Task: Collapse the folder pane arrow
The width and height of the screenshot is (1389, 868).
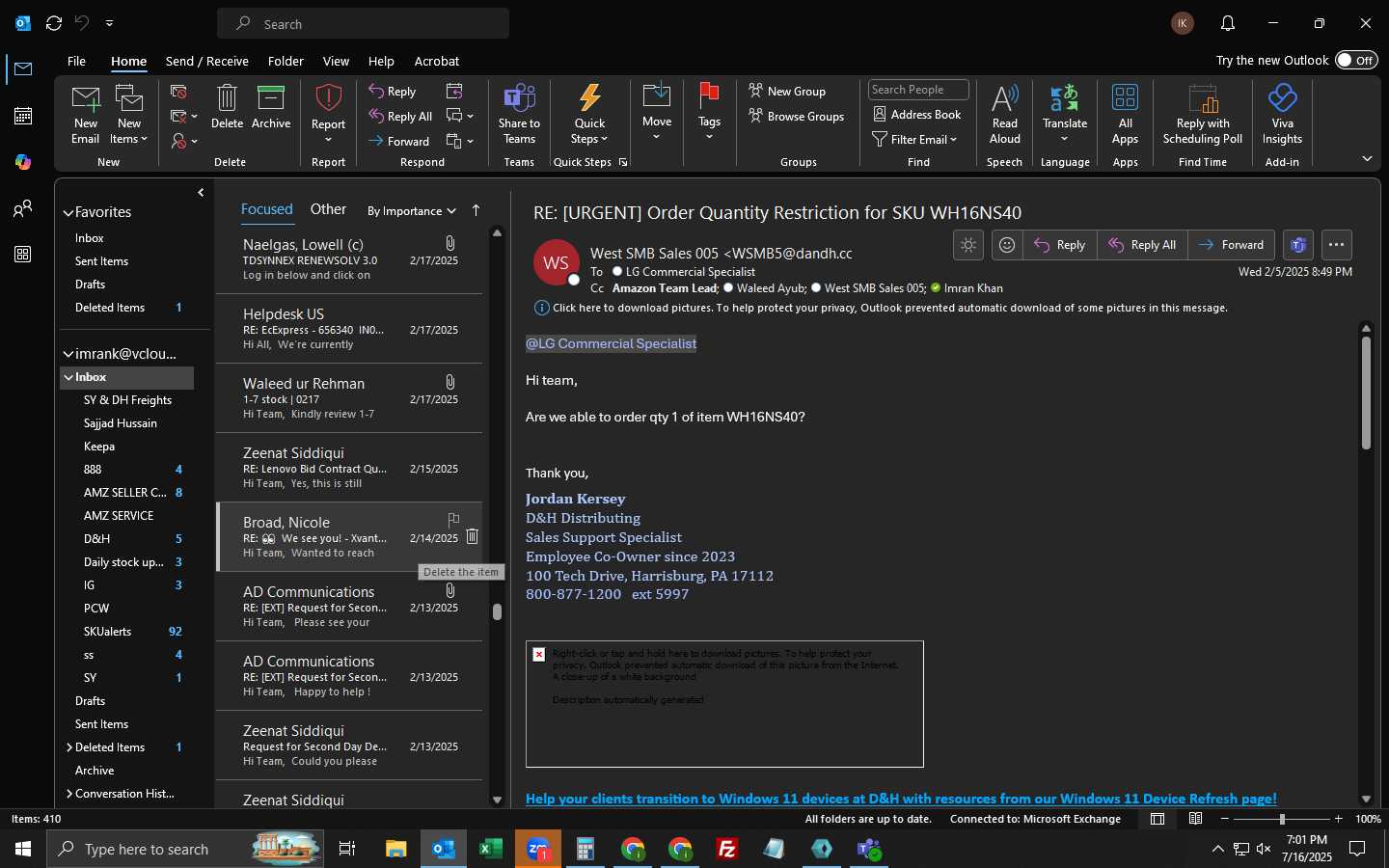Action: (201, 193)
